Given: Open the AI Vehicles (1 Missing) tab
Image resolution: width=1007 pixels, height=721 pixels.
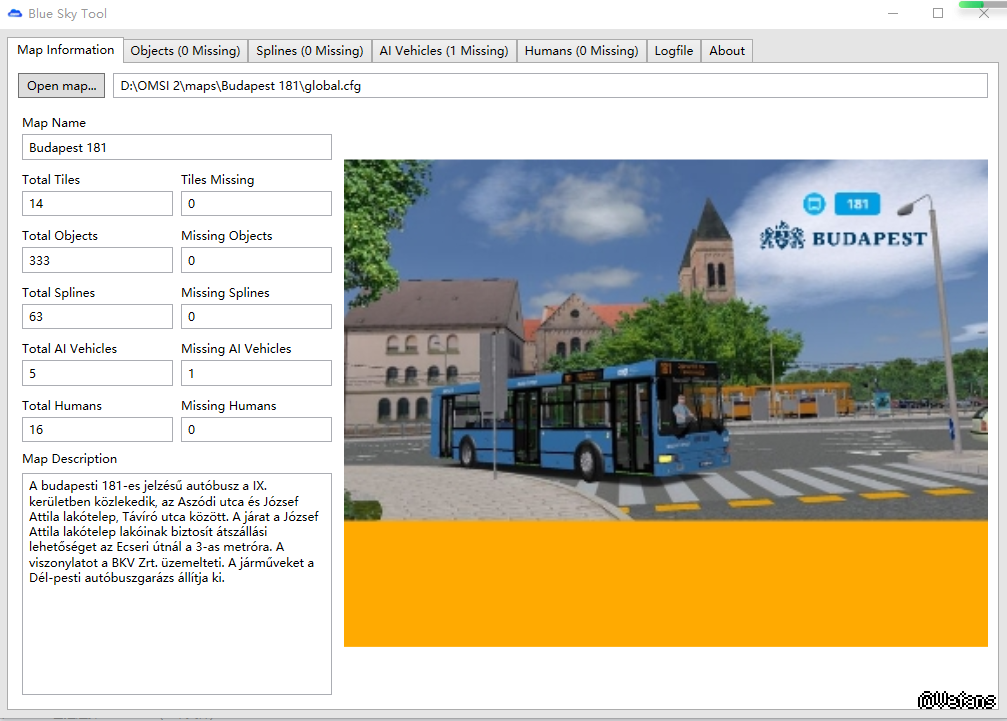Looking at the screenshot, I should [444, 51].
